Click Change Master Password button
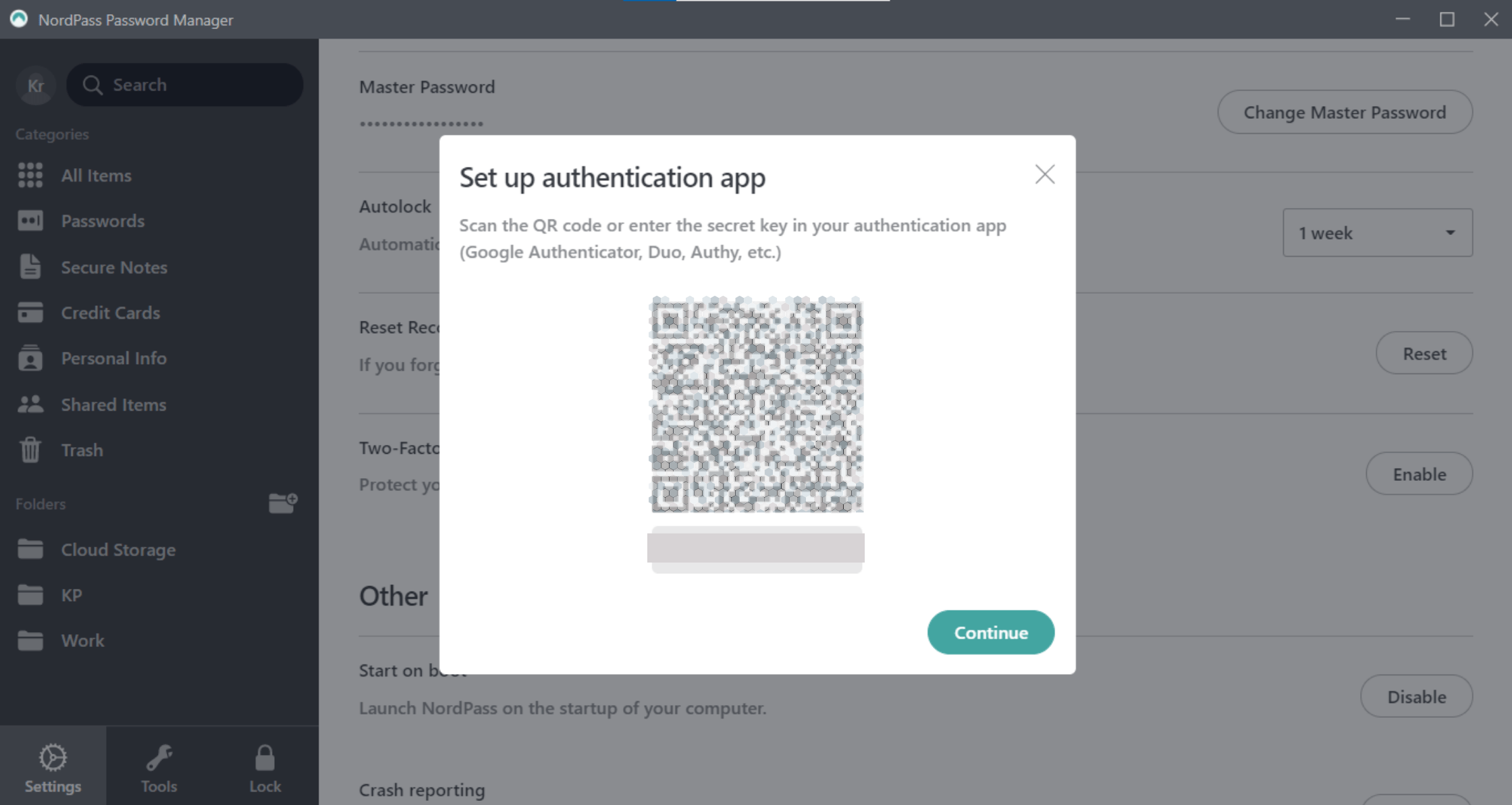Image resolution: width=1512 pixels, height=805 pixels. (1345, 112)
